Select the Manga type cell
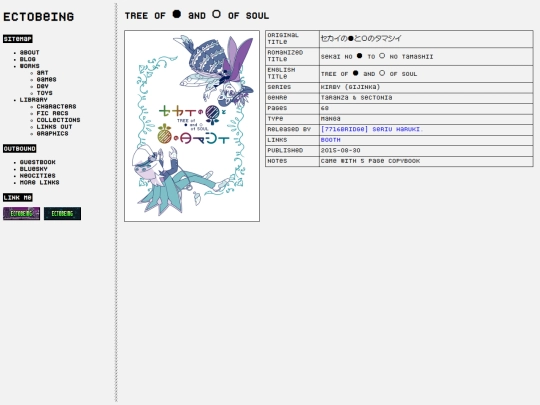Image resolution: width=540 pixels, height=405 pixels. point(426,119)
